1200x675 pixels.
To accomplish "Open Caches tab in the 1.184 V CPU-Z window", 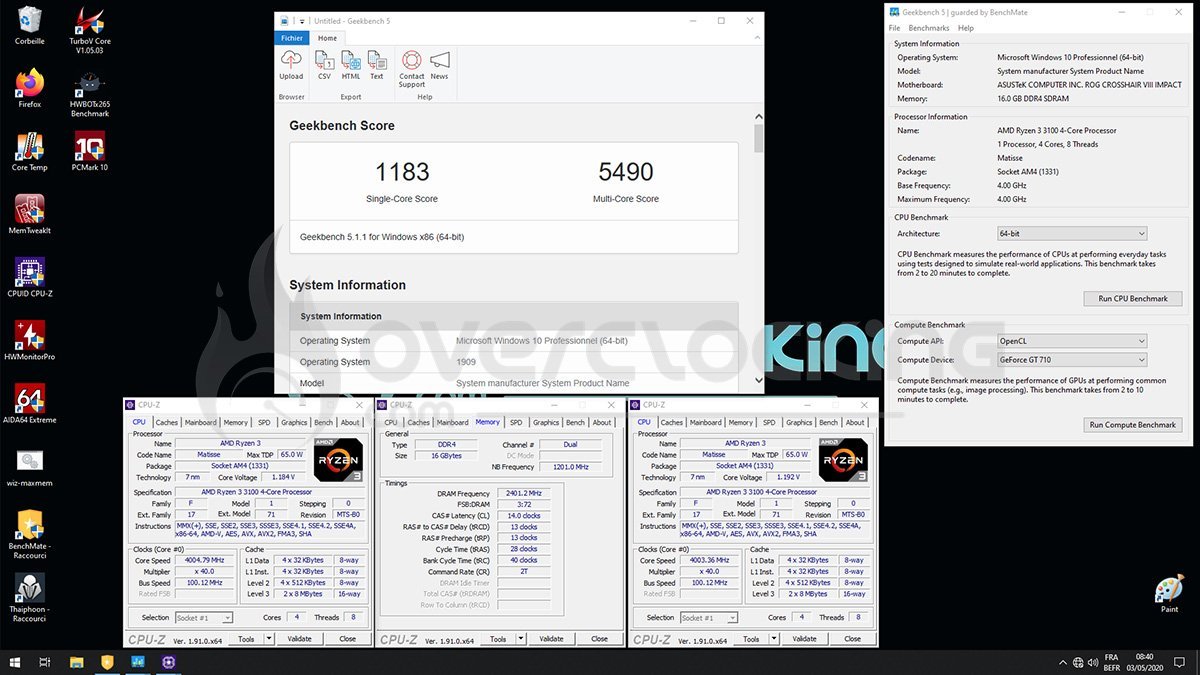I will 167,422.
